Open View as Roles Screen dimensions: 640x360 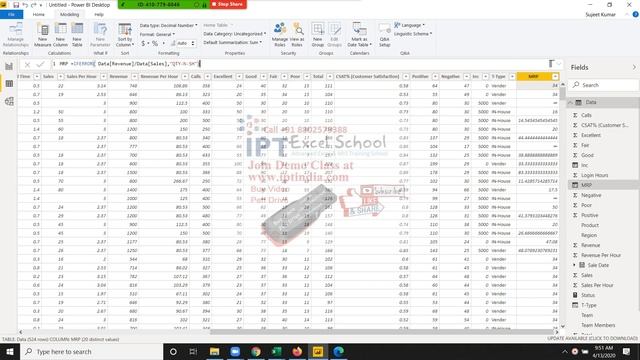[x=297, y=35]
